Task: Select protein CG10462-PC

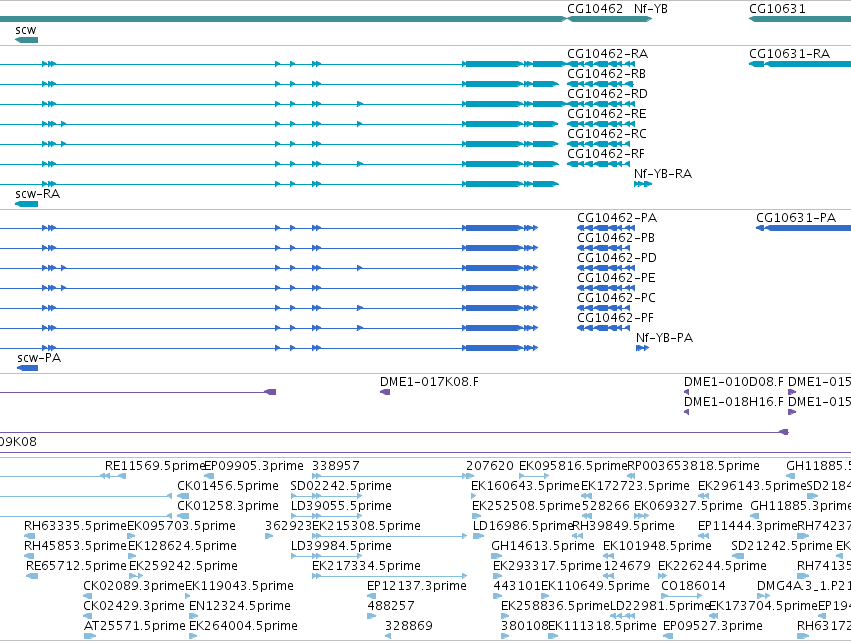Action: 616,298
